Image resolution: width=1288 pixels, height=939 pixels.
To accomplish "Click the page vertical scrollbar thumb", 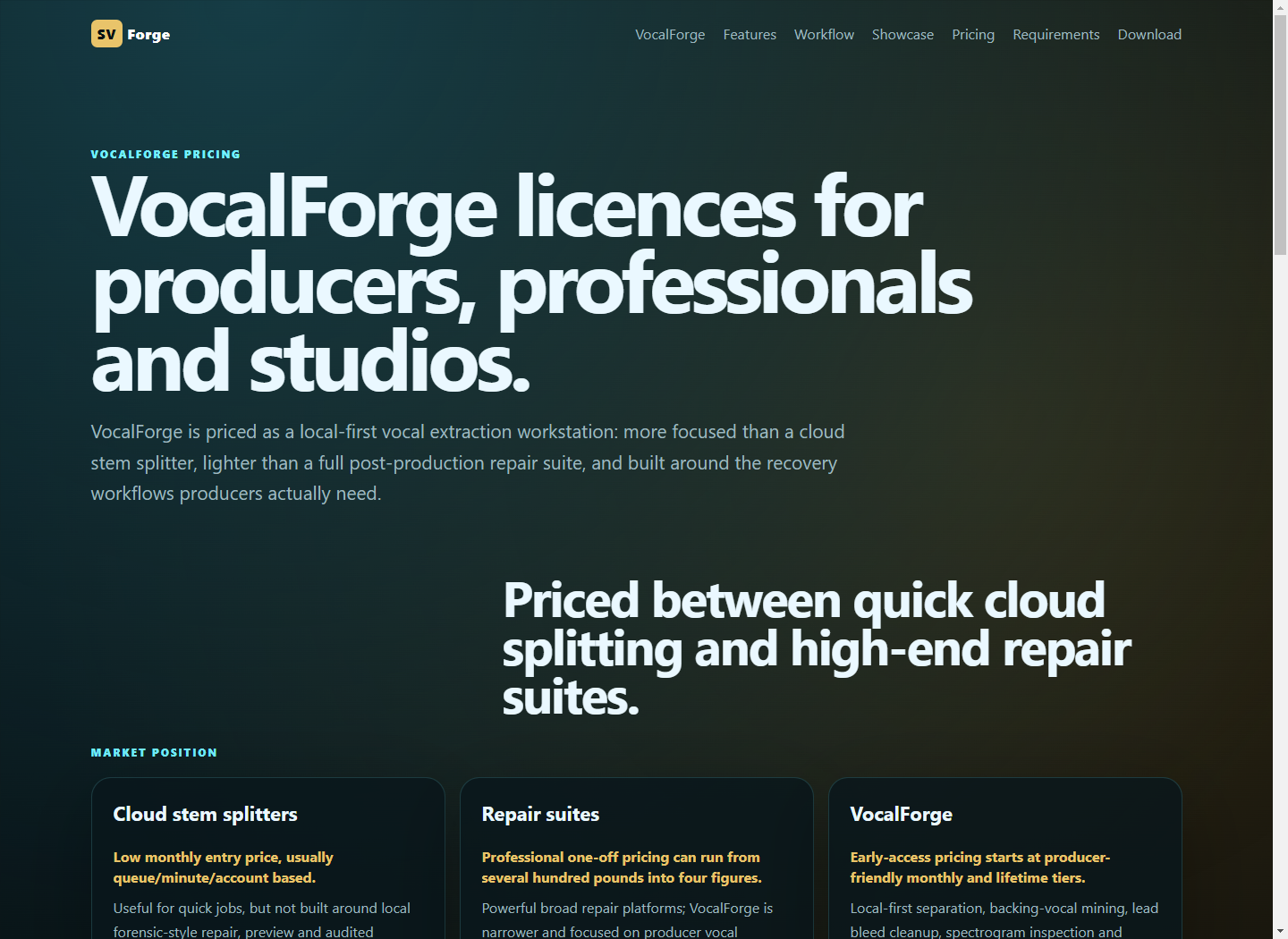I will click(1280, 134).
